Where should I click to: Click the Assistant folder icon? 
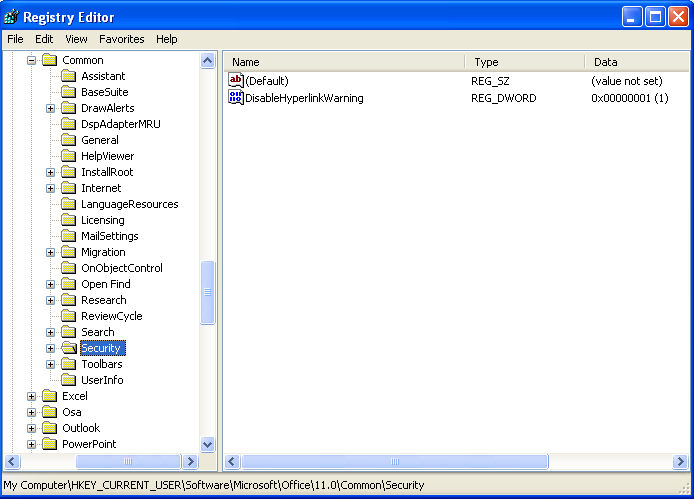(69, 76)
